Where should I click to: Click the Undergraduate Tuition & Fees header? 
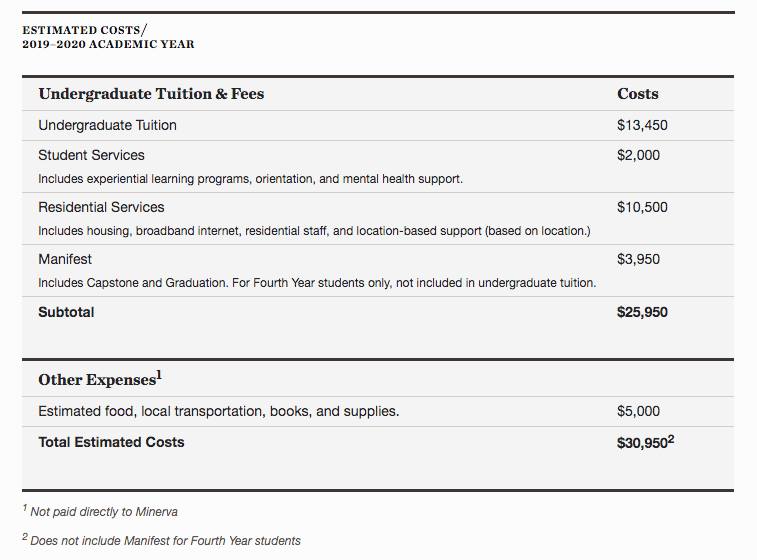tap(151, 94)
